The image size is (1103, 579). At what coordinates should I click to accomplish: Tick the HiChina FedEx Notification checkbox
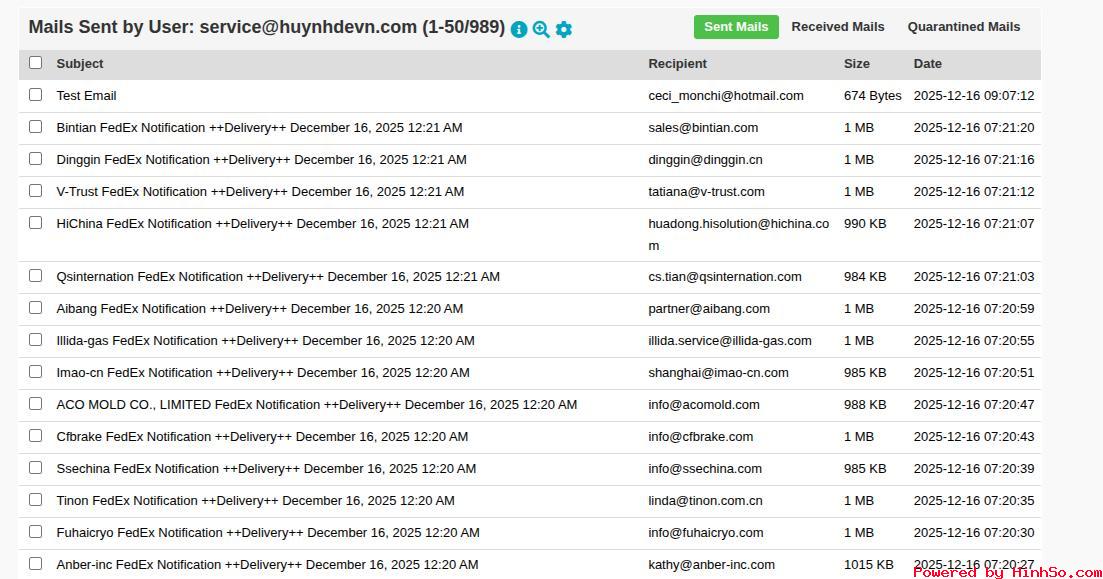36,223
